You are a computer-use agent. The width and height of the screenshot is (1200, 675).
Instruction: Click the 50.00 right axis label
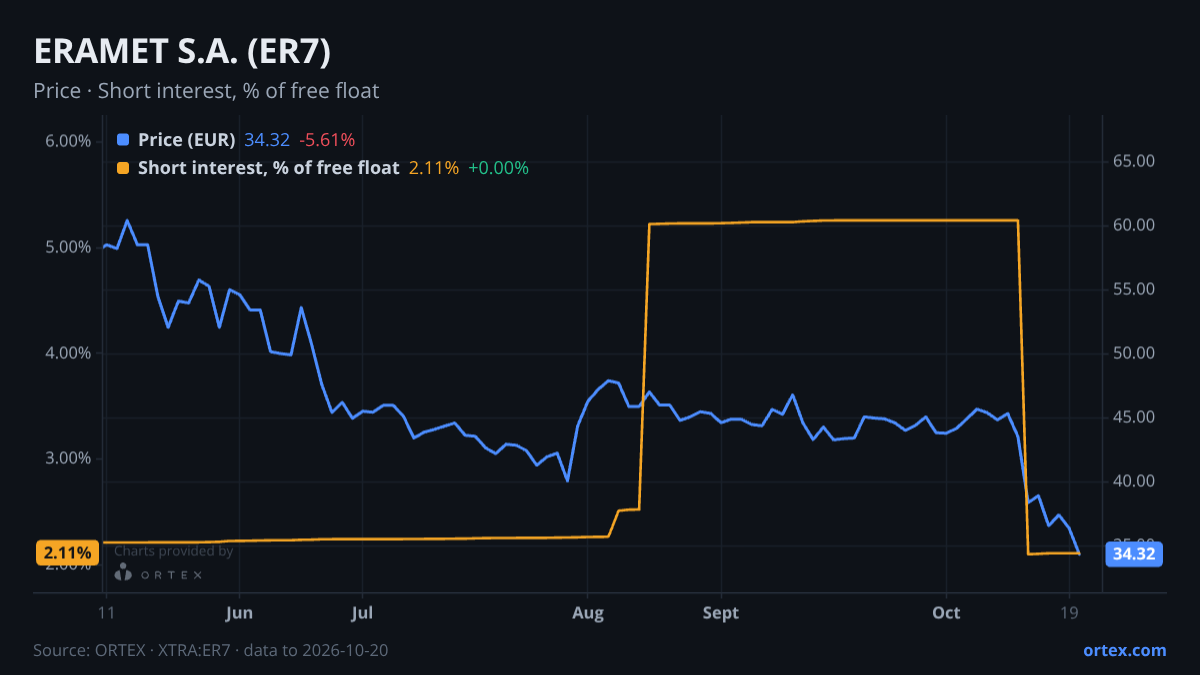click(1134, 353)
